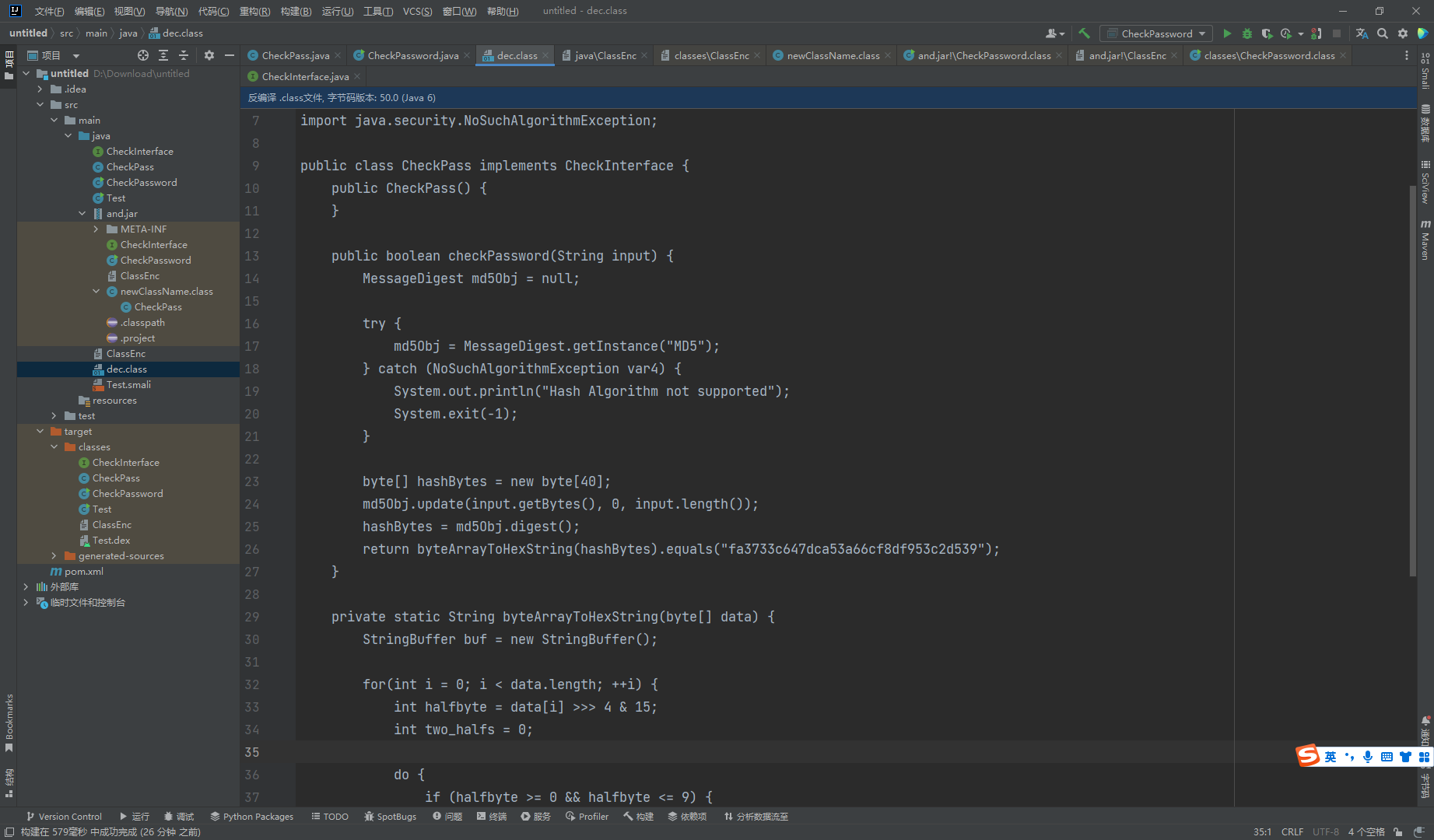
Task: Open Version Control tool window
Action: point(64,817)
